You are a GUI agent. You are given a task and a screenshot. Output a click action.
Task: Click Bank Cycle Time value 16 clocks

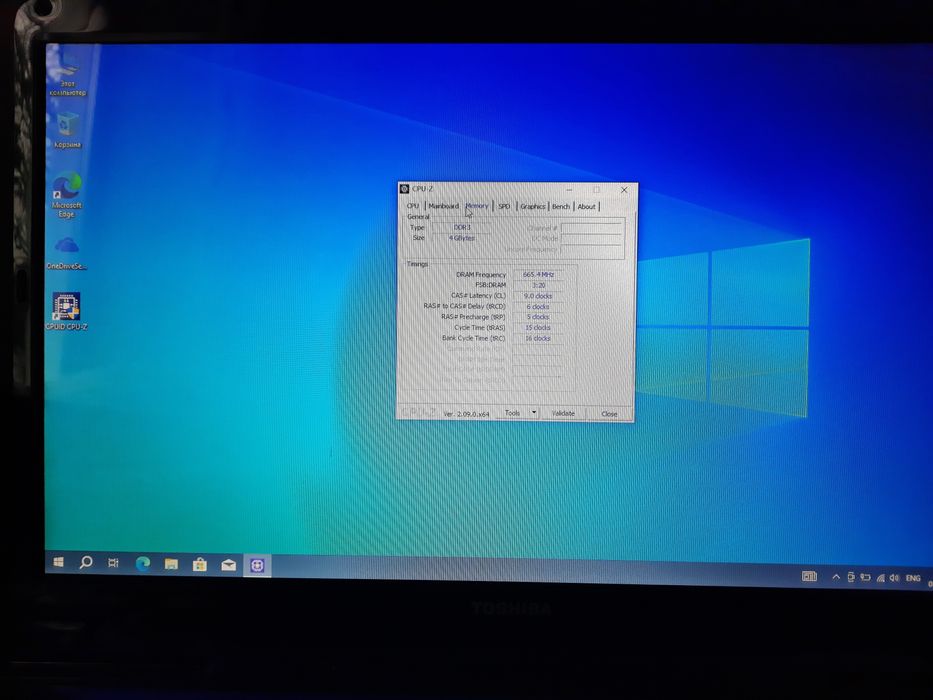[538, 338]
